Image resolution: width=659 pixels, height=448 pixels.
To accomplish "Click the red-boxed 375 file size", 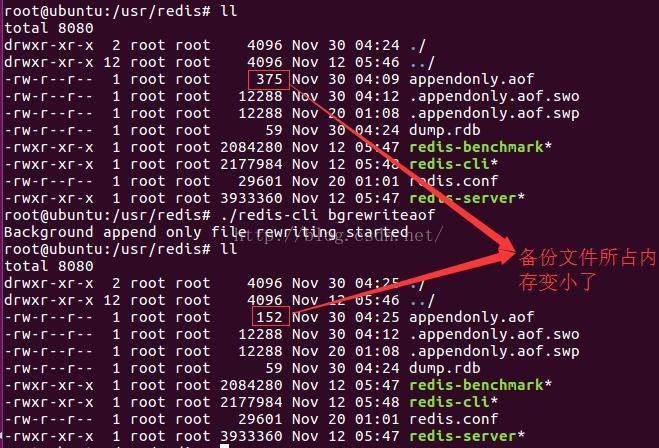I will (269, 80).
